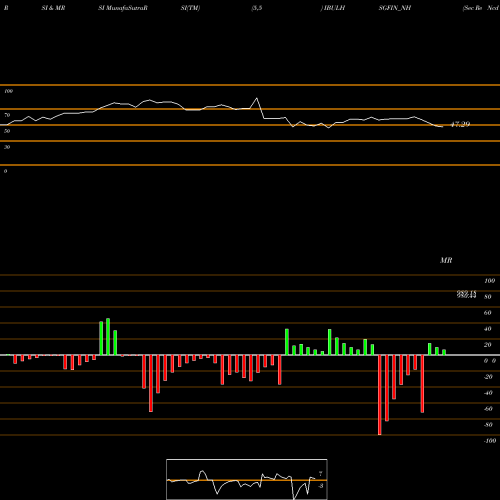Click the 'IBULH' ticker text

tap(334, 8)
